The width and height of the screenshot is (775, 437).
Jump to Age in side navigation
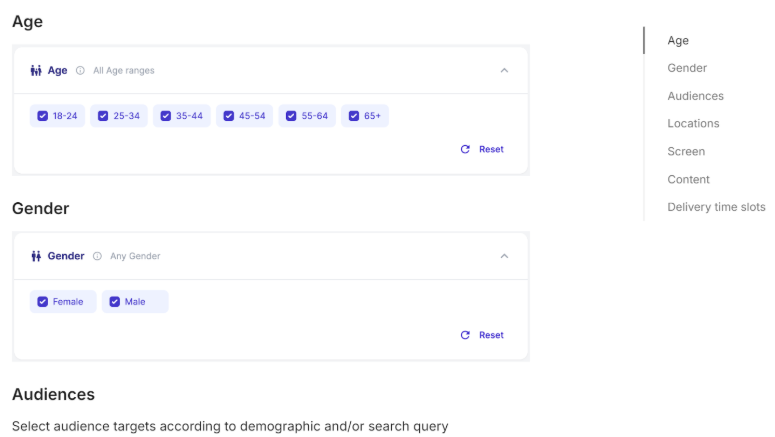[678, 41]
